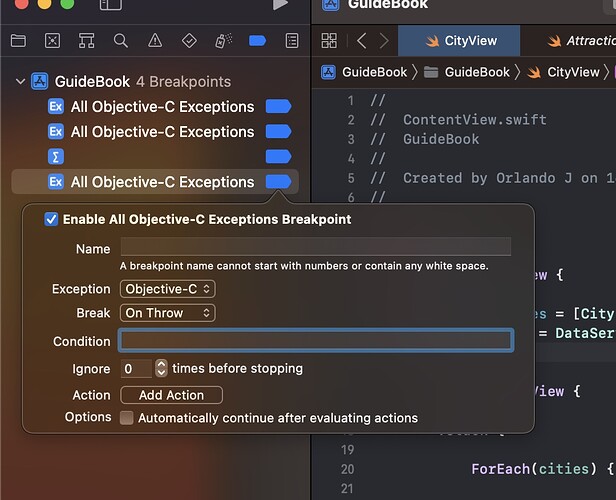Toggle the selected Exceptions breakpoint indicator
This screenshot has height=500, width=616.
278,182
